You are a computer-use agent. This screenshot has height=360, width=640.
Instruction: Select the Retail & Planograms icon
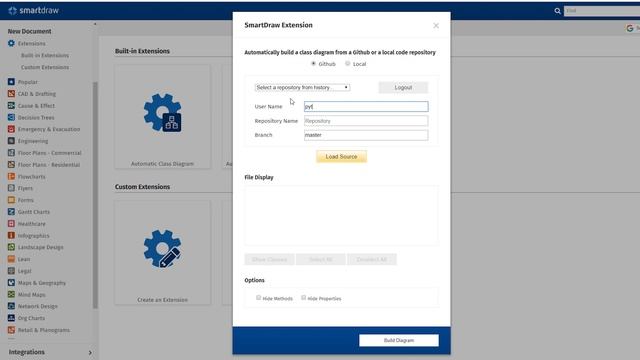pos(11,329)
